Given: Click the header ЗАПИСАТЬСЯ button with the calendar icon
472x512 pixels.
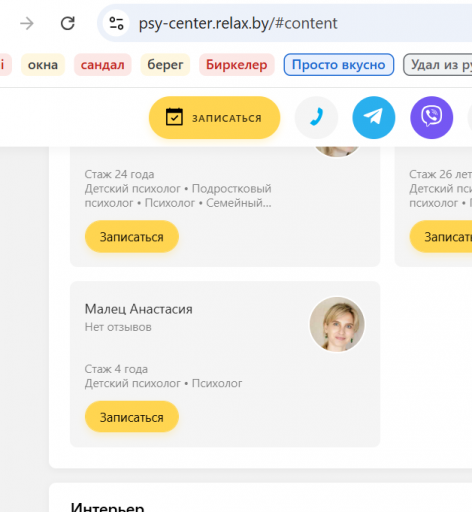Looking at the screenshot, I should 214,118.
